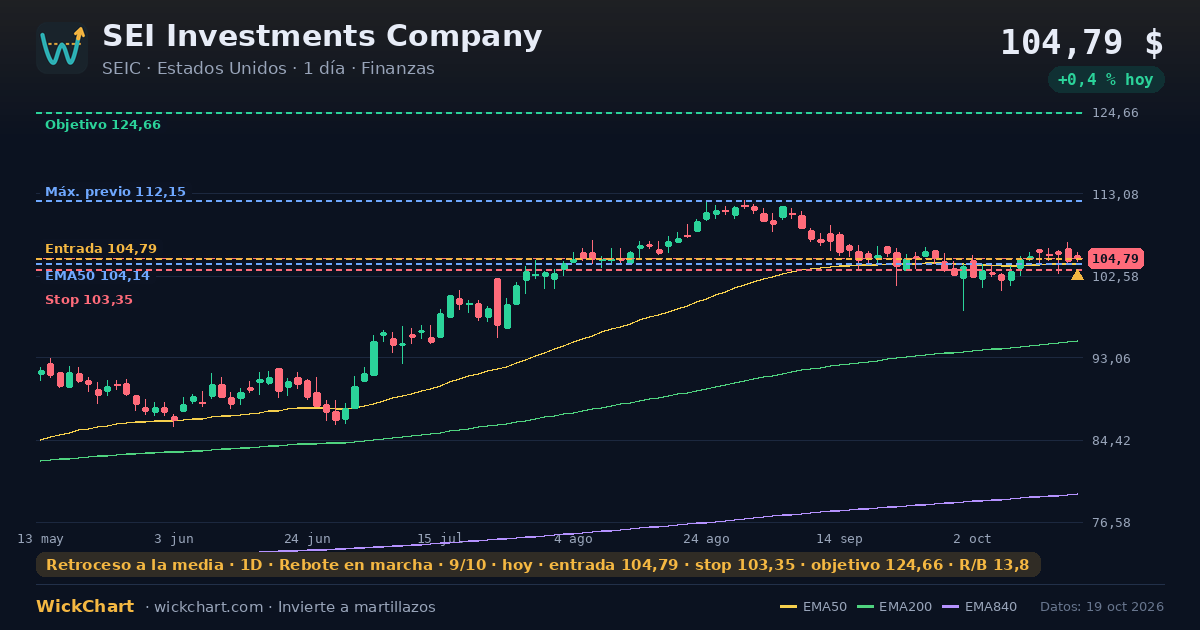Select the Máx. previo 112,15 label
This screenshot has width=1200, height=630.
(115, 192)
